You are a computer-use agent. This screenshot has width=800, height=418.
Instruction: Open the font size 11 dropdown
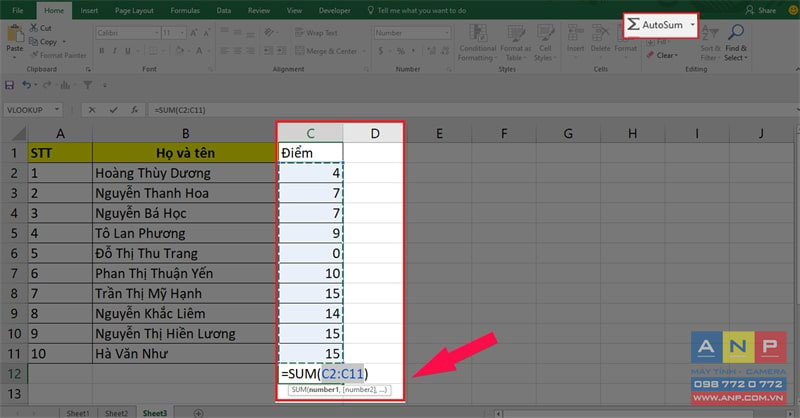click(x=182, y=33)
